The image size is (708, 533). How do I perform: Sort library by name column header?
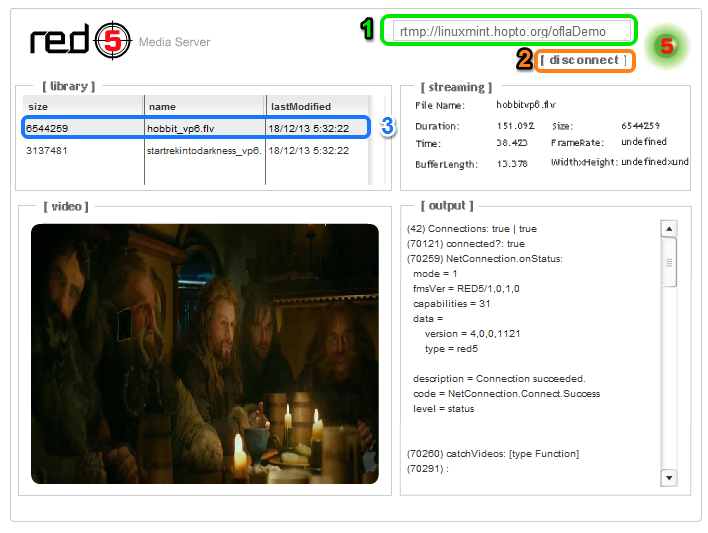[x=205, y=106]
